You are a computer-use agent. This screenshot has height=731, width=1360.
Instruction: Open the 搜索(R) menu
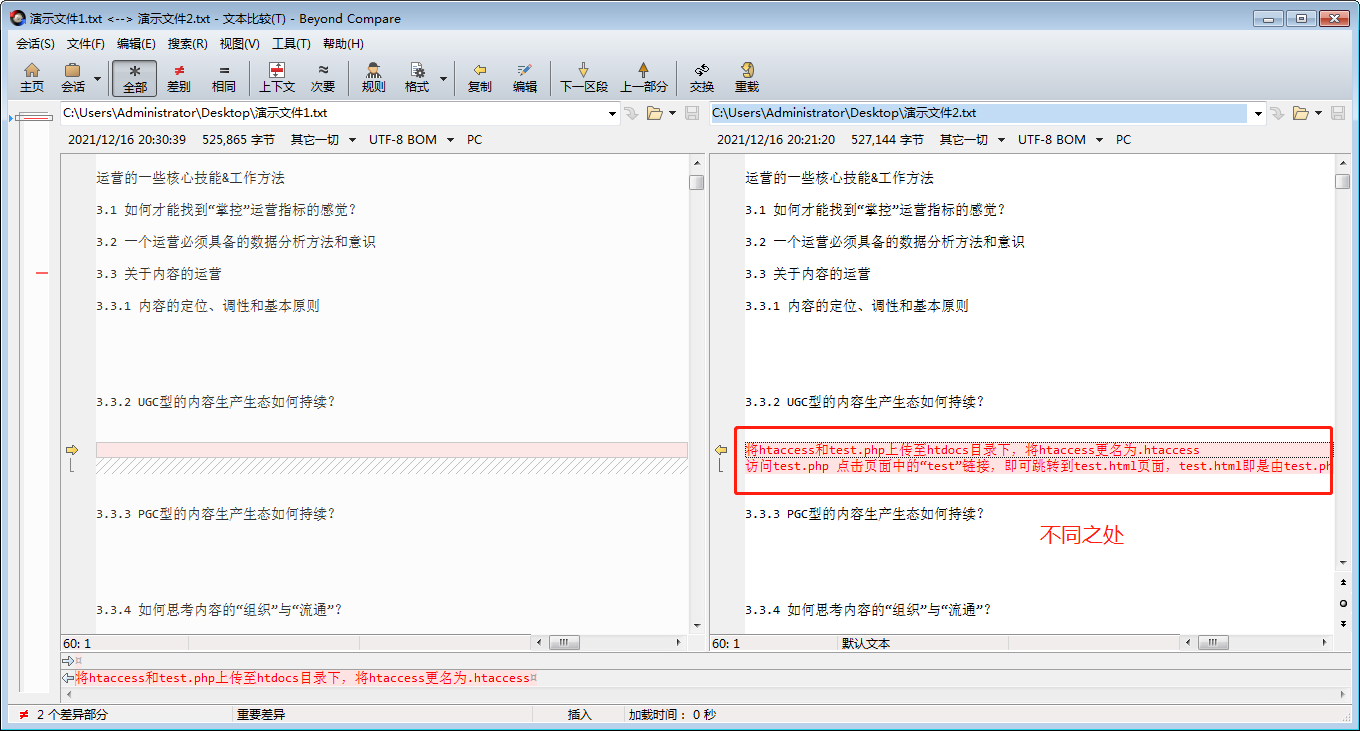(187, 44)
